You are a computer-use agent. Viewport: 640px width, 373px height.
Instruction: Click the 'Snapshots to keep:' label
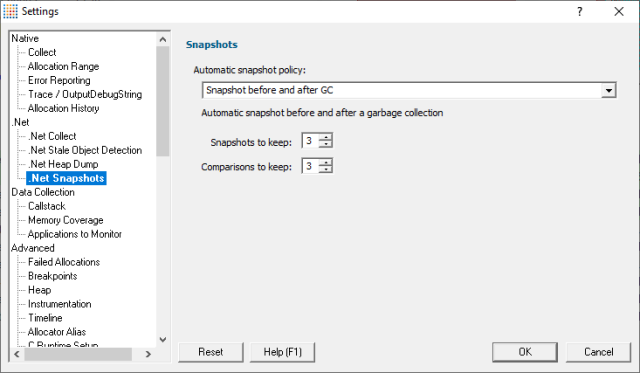(x=251, y=142)
